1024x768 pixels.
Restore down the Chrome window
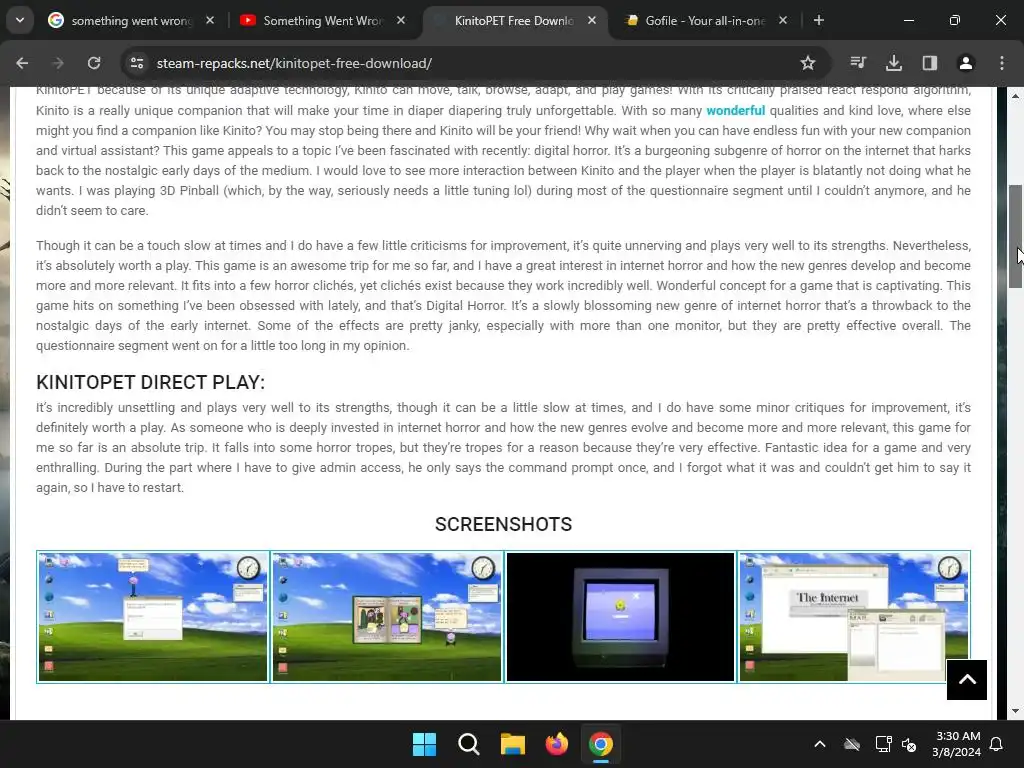[955, 20]
